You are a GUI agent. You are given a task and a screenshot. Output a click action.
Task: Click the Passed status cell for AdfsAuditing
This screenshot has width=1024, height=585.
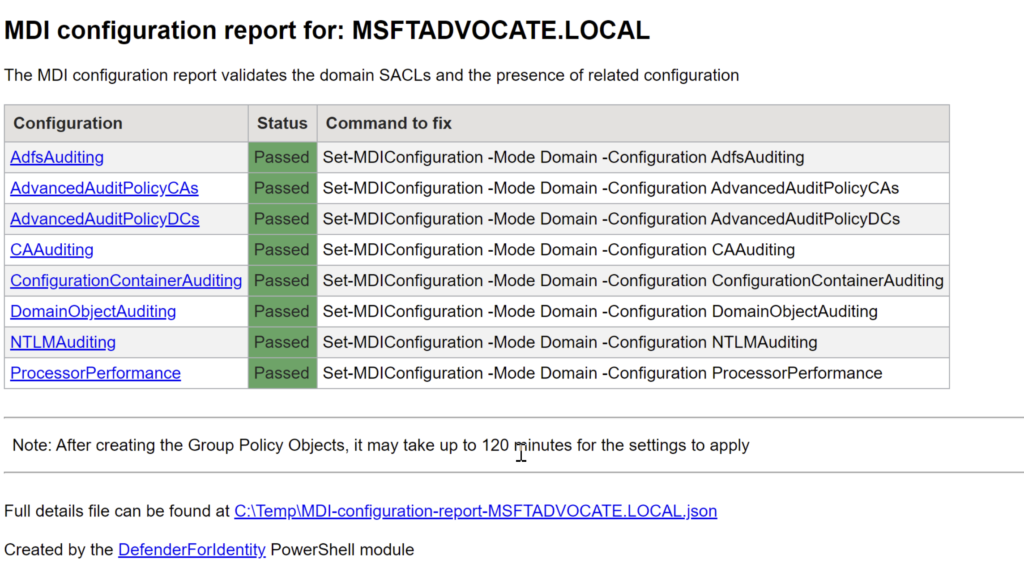pyautogui.click(x=282, y=157)
